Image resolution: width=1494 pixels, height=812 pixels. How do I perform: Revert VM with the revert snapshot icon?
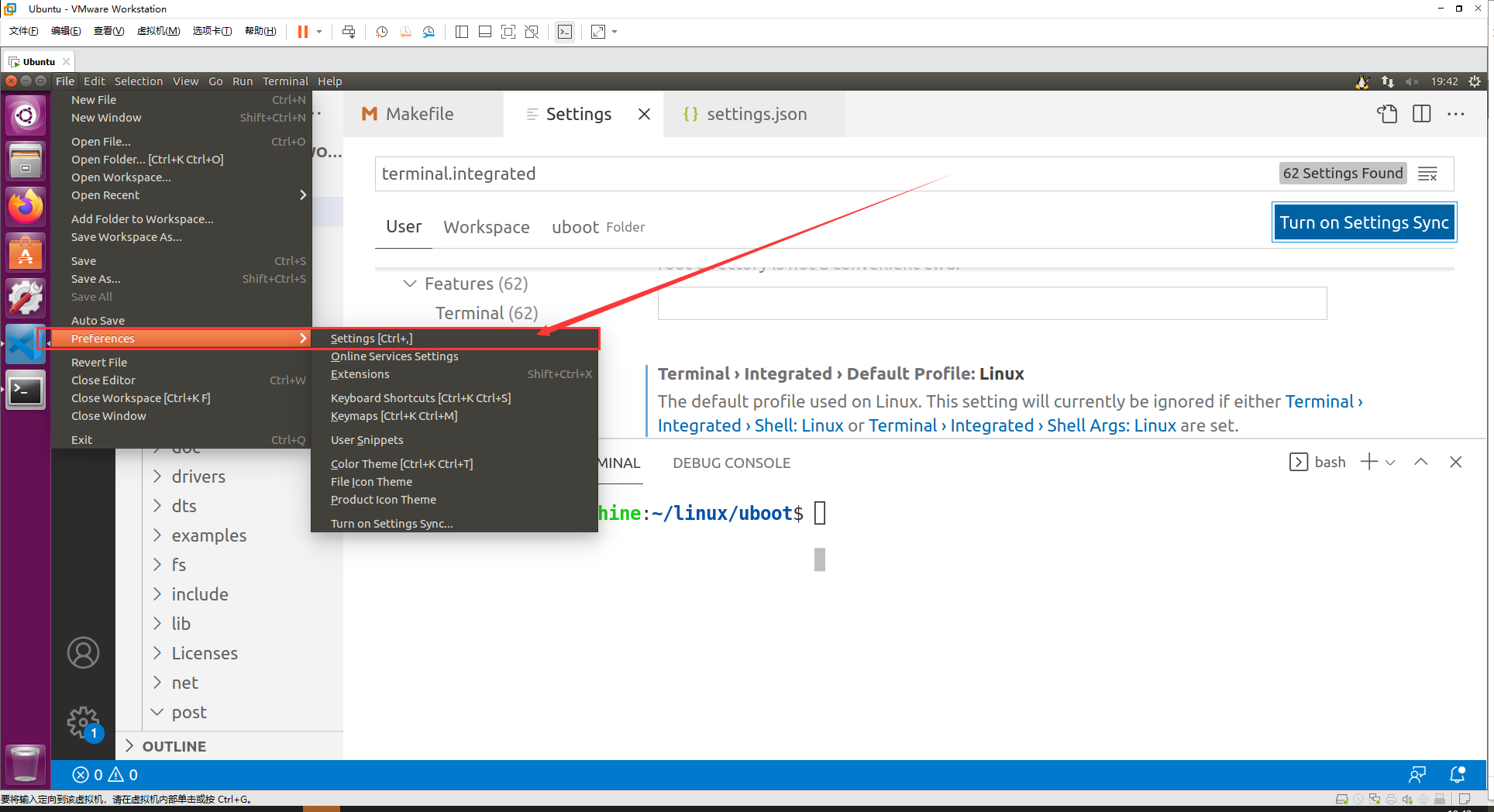[404, 32]
